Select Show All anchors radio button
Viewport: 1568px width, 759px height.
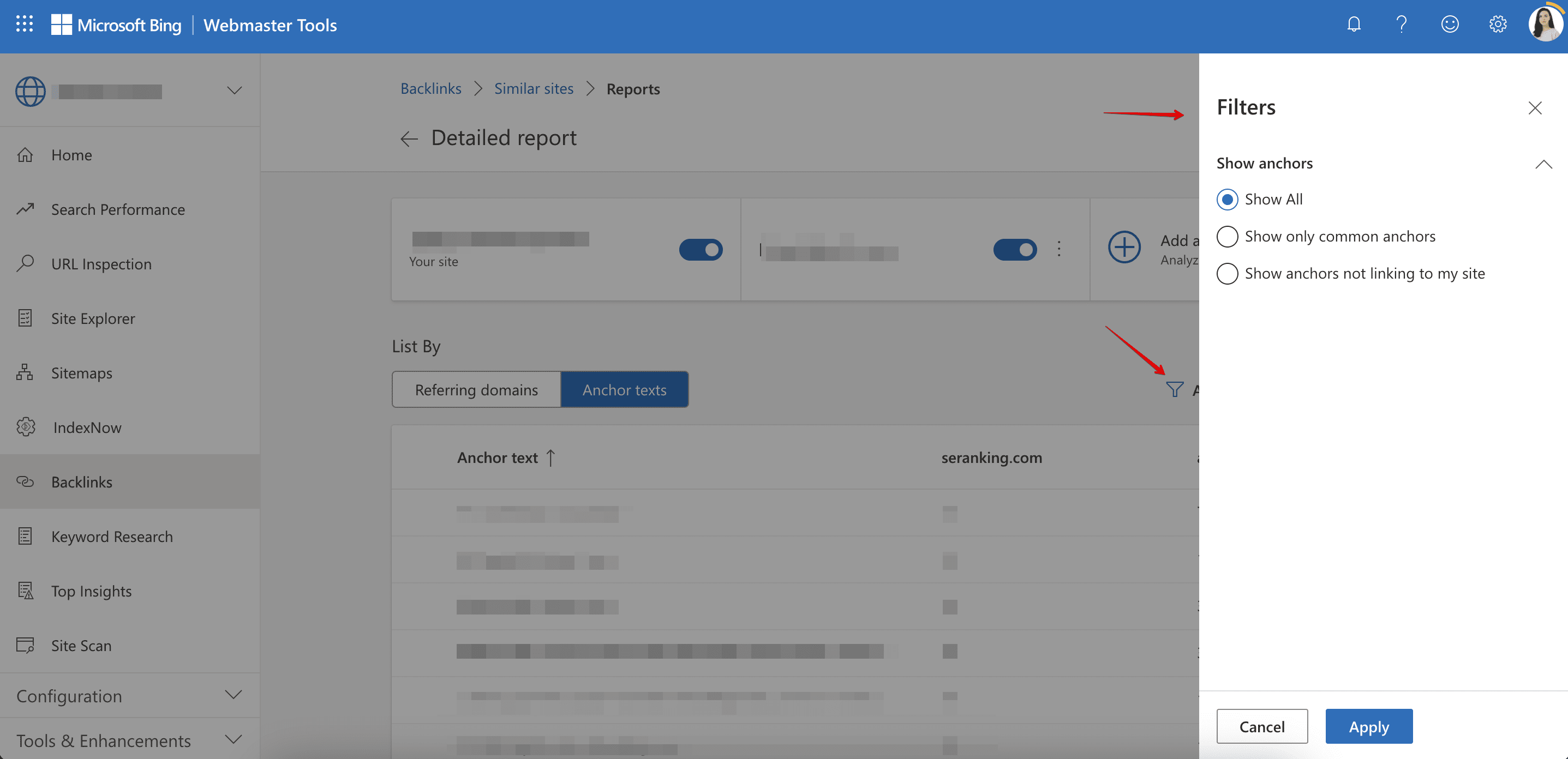click(x=1227, y=198)
